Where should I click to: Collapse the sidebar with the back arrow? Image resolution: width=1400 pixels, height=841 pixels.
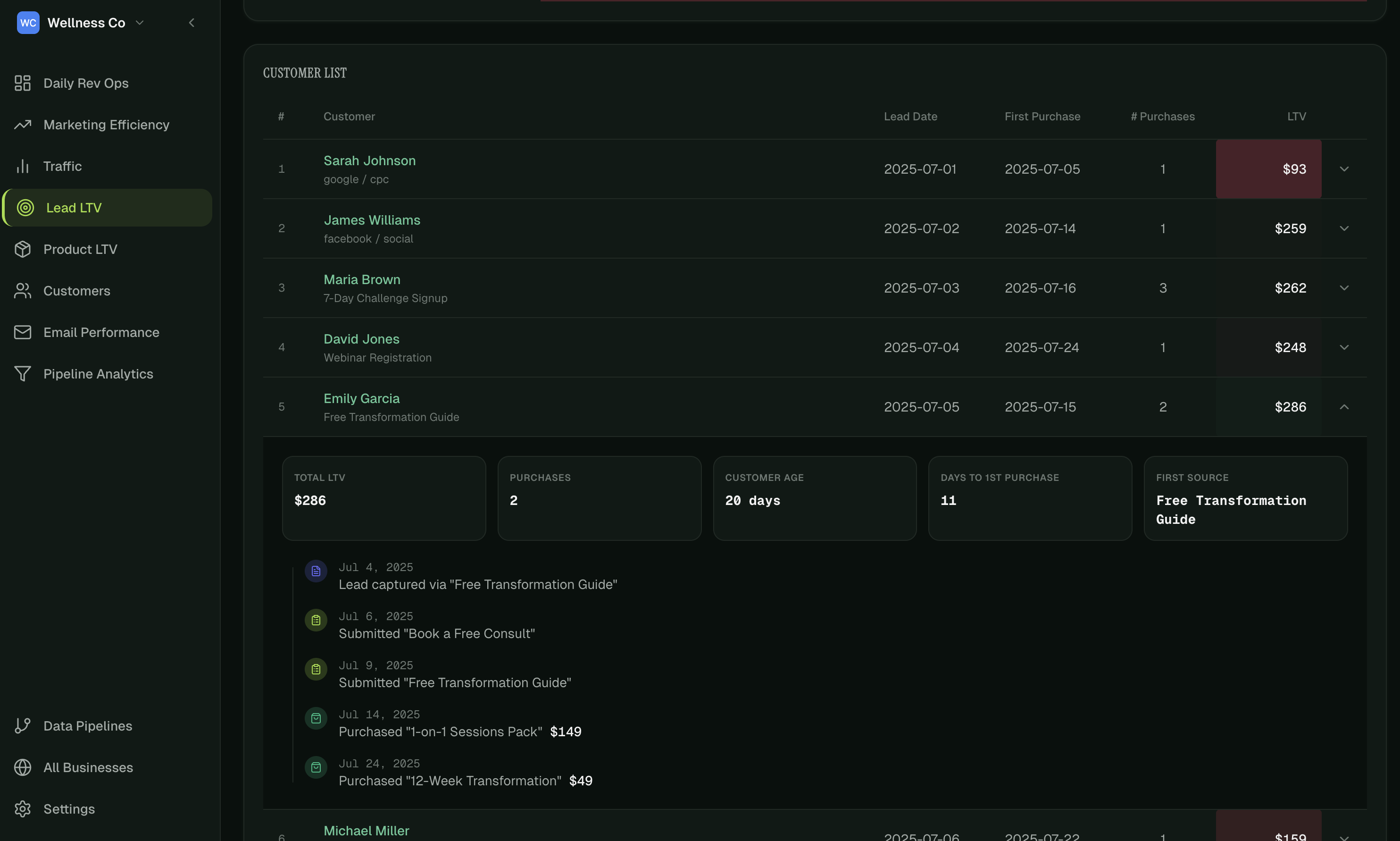pyautogui.click(x=192, y=23)
